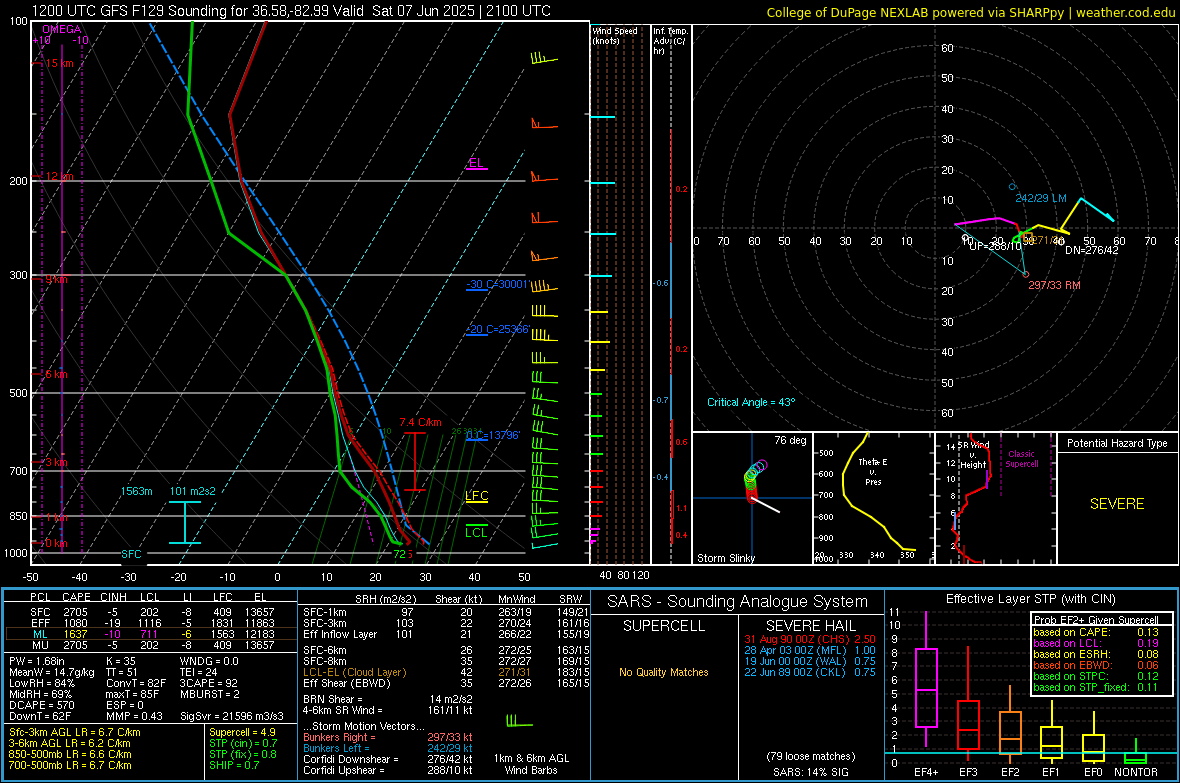Select the 28 Apr 03 00Z (MFL) analogue
The width and height of the screenshot is (1180, 783).
pyautogui.click(x=810, y=650)
